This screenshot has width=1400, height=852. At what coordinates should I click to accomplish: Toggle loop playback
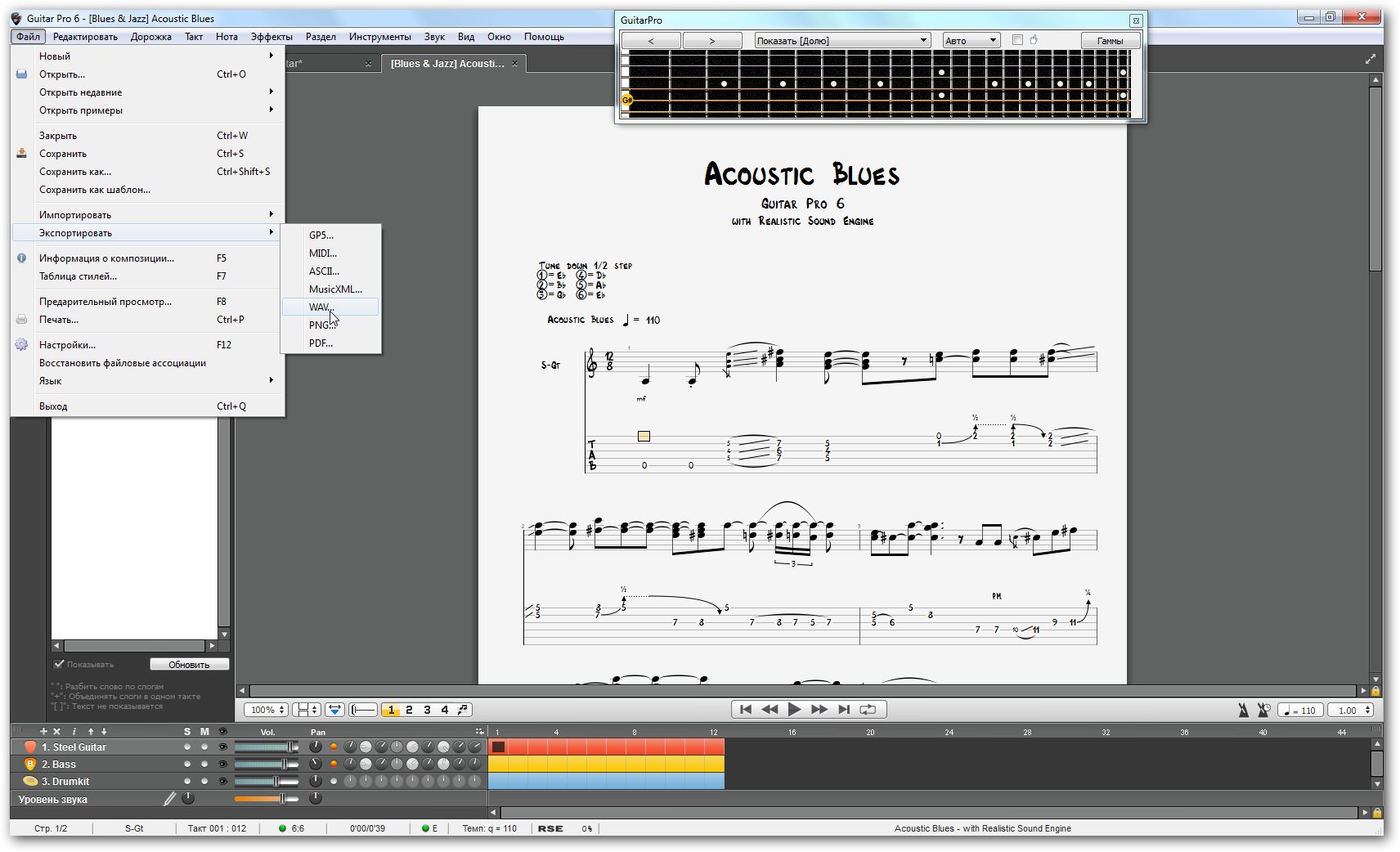pyautogui.click(x=868, y=710)
